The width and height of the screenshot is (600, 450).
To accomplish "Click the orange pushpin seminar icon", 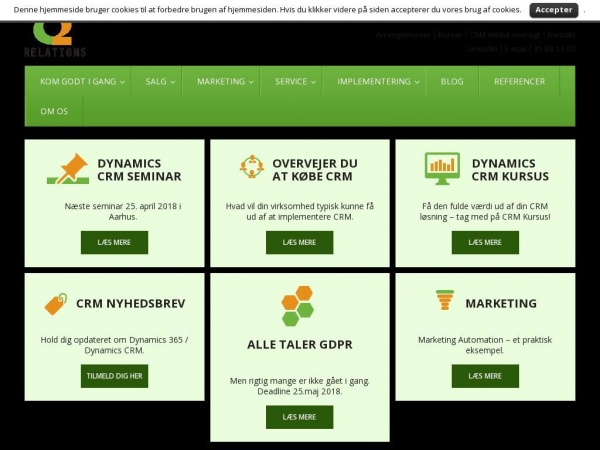I will 68,169.
